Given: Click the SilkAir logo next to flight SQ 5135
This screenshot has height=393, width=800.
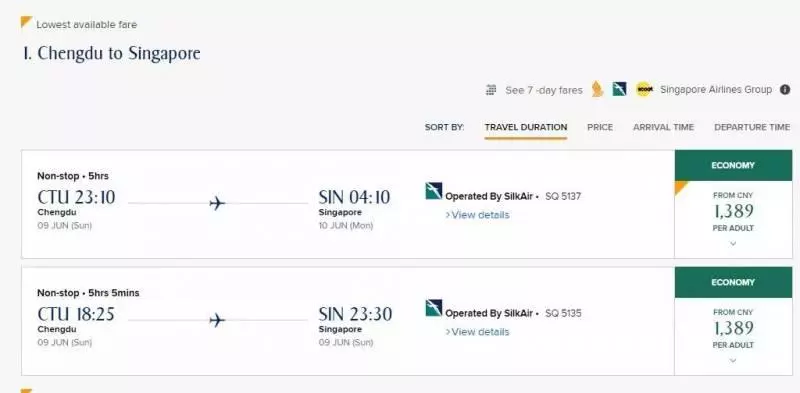Looking at the screenshot, I should [x=434, y=308].
